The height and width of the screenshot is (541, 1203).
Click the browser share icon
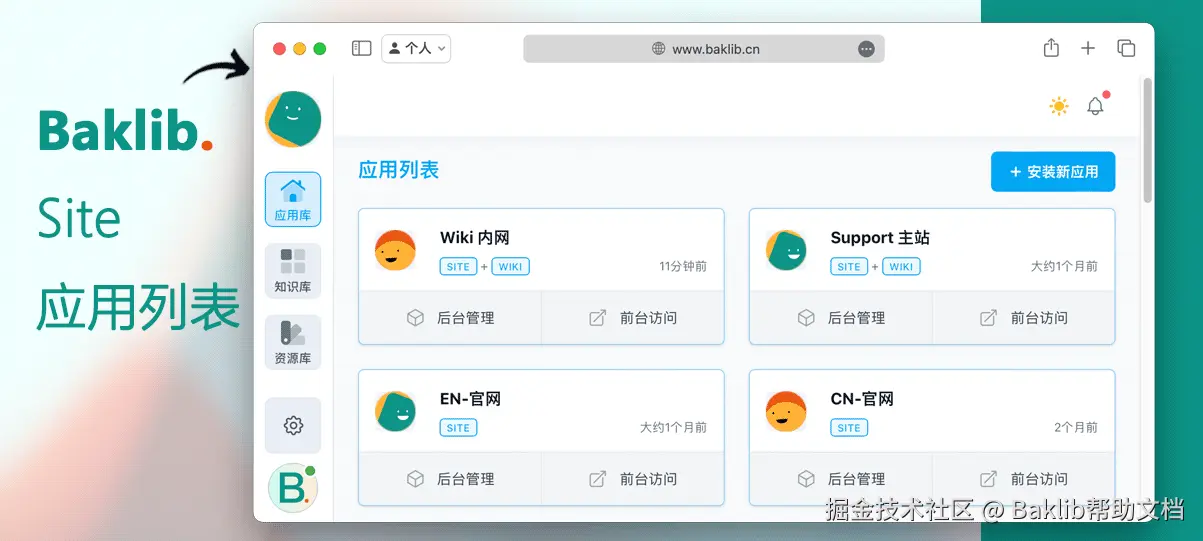(1051, 48)
